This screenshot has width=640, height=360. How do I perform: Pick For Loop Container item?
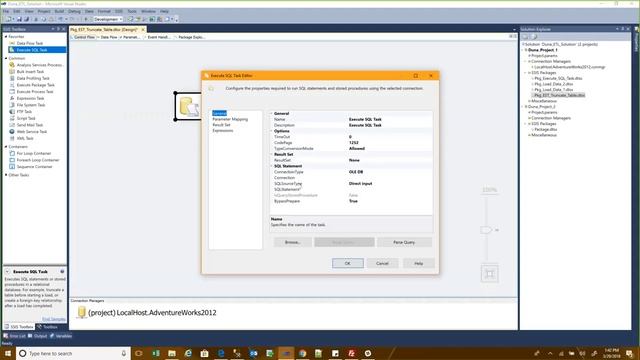click(x=33, y=153)
